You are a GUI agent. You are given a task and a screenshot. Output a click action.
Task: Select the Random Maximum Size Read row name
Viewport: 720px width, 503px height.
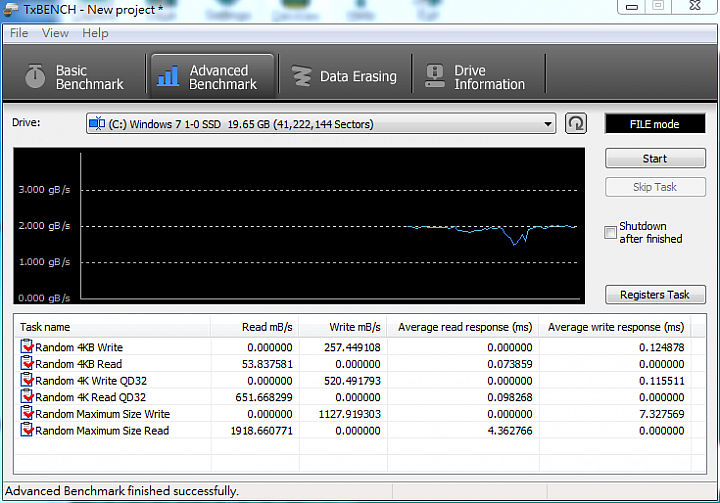pyautogui.click(x=102, y=431)
